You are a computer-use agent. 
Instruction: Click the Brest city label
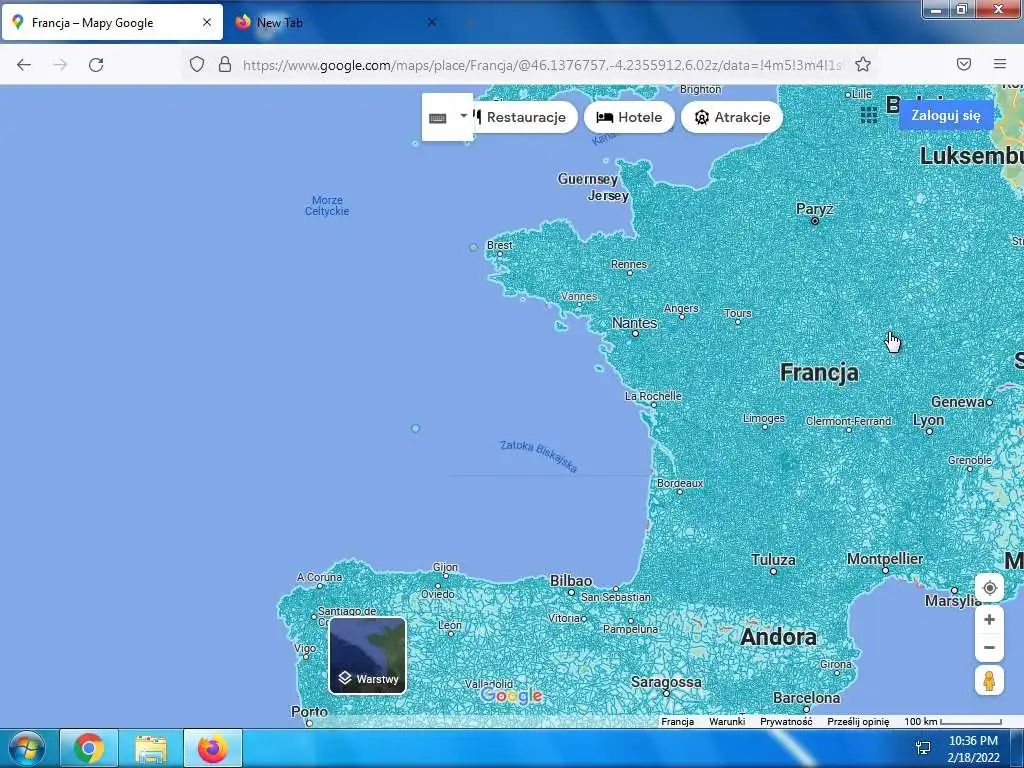pyautogui.click(x=500, y=245)
